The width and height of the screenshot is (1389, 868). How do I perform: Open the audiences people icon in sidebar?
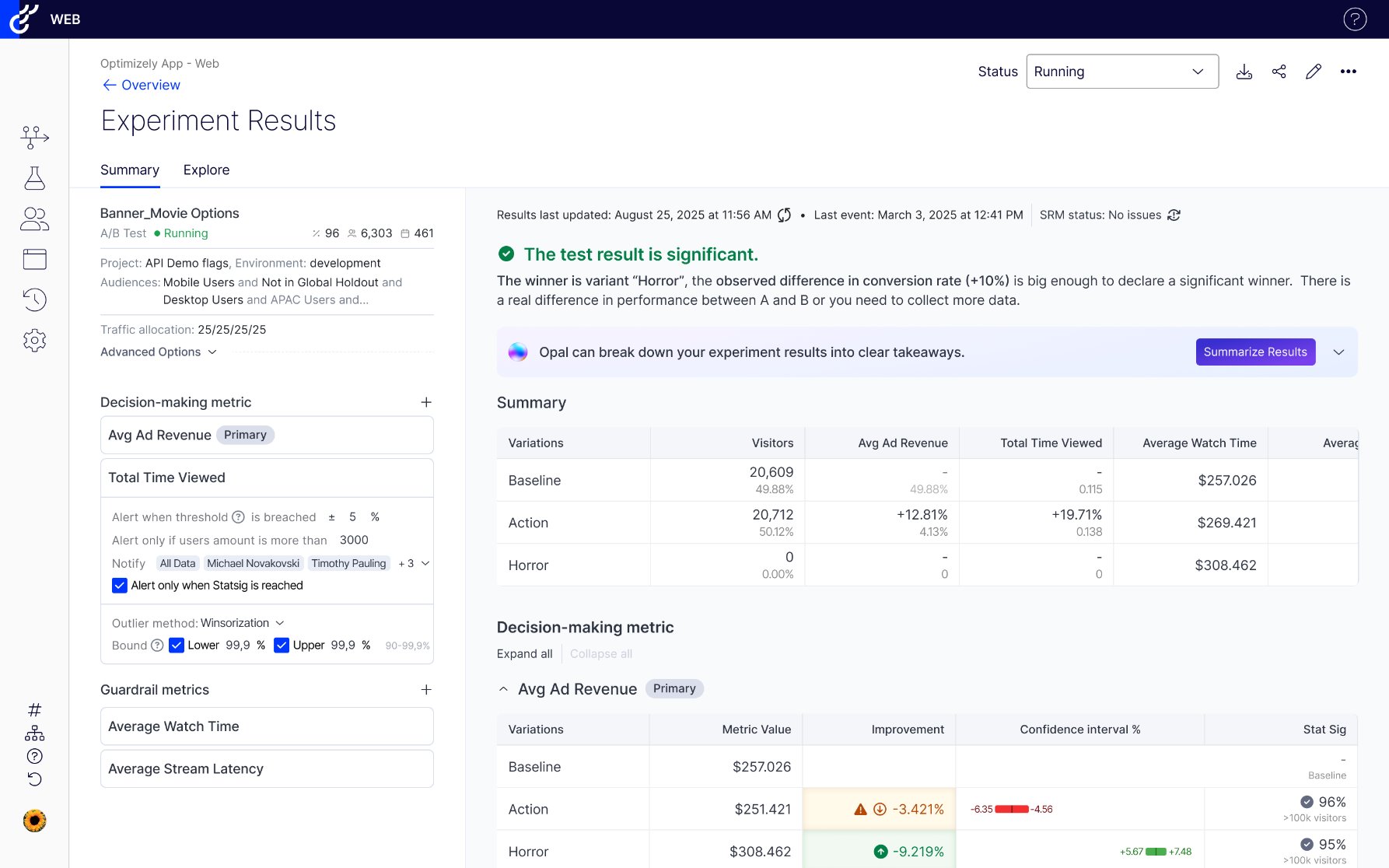coord(34,219)
